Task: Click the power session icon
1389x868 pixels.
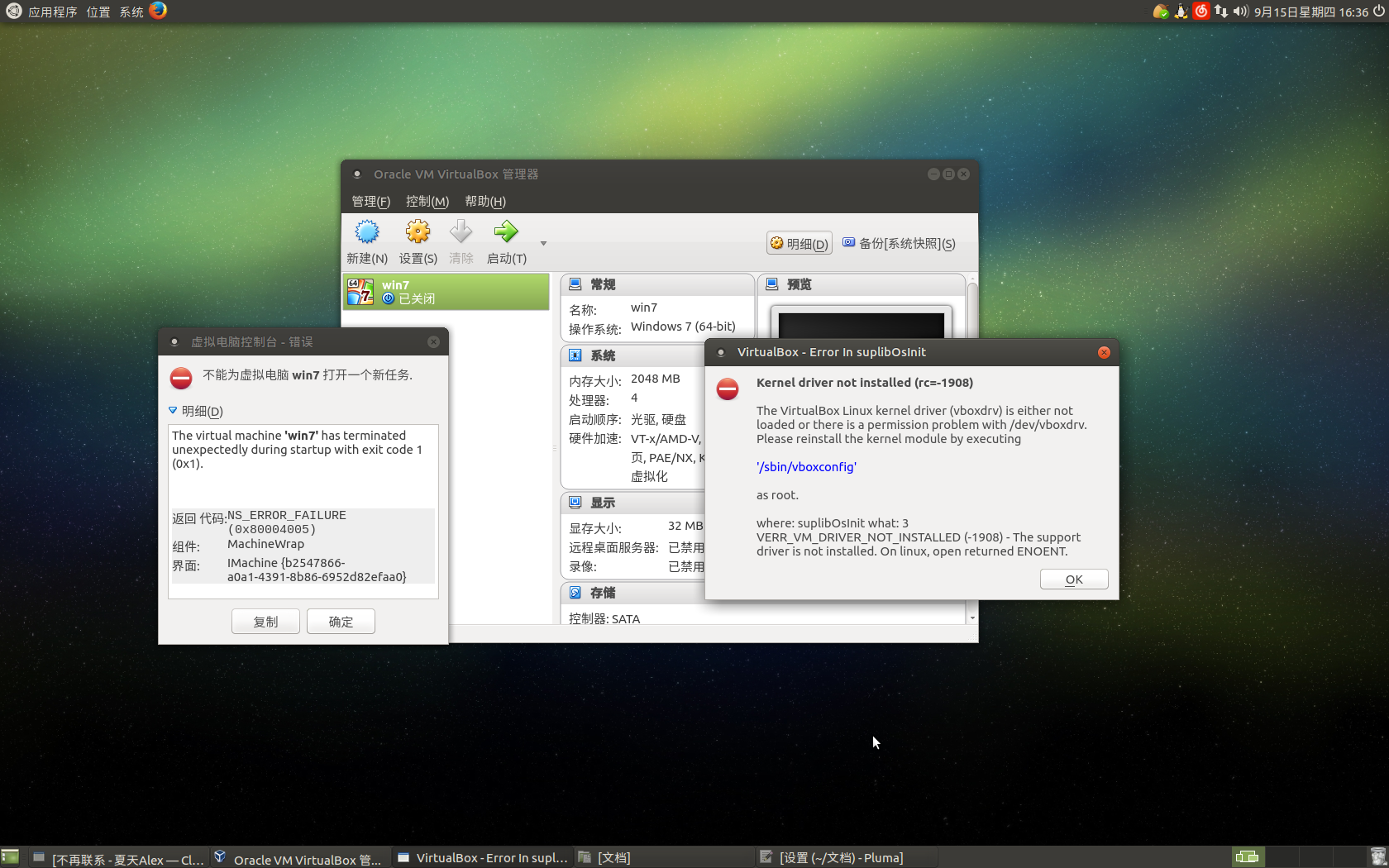Action: tap(1378, 12)
